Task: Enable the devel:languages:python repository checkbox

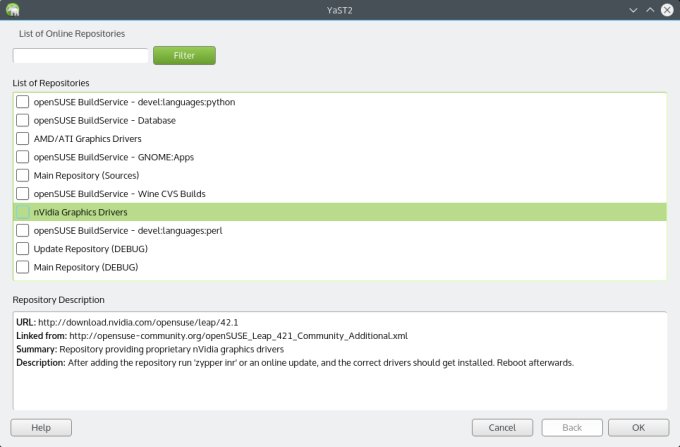Action: (x=23, y=102)
